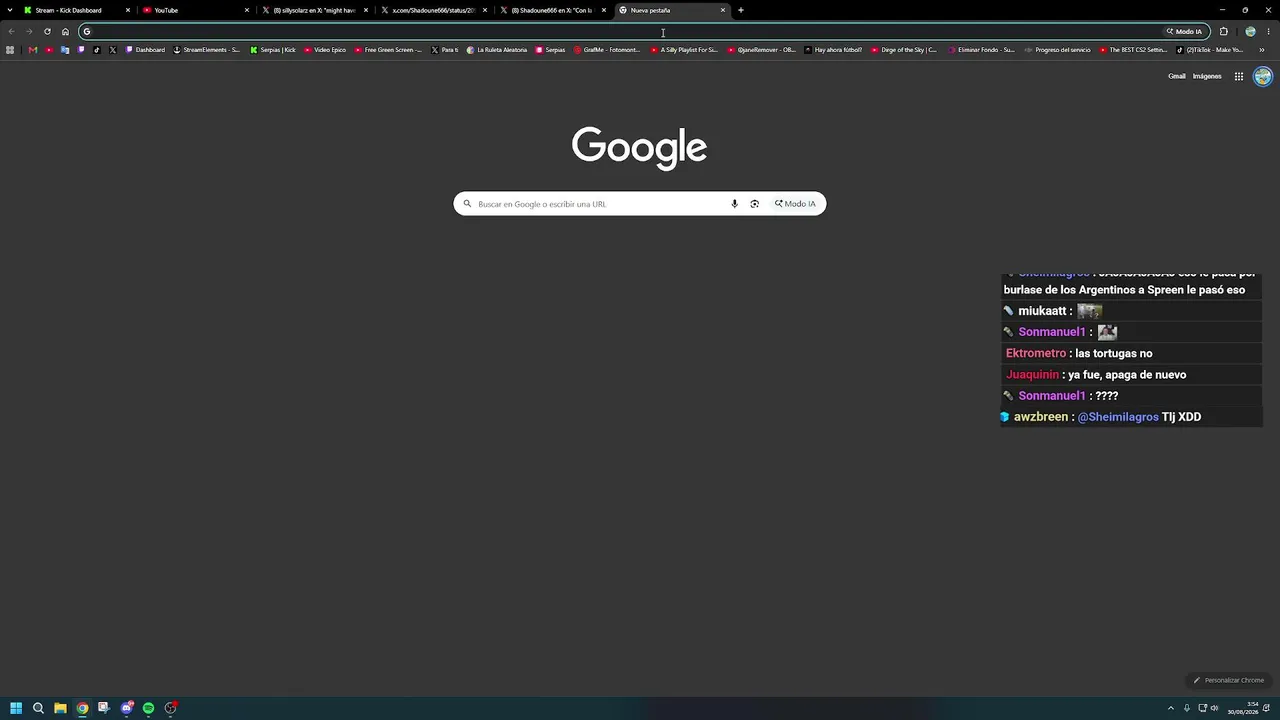Open the @janeRemover bookmark
This screenshot has width=1280, height=720.
coord(761,50)
